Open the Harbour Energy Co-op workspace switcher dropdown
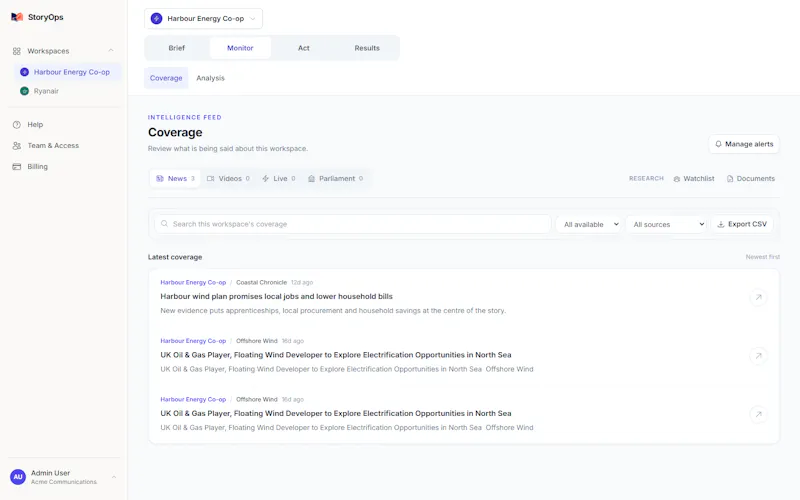This screenshot has height=500, width=800. pos(204,18)
